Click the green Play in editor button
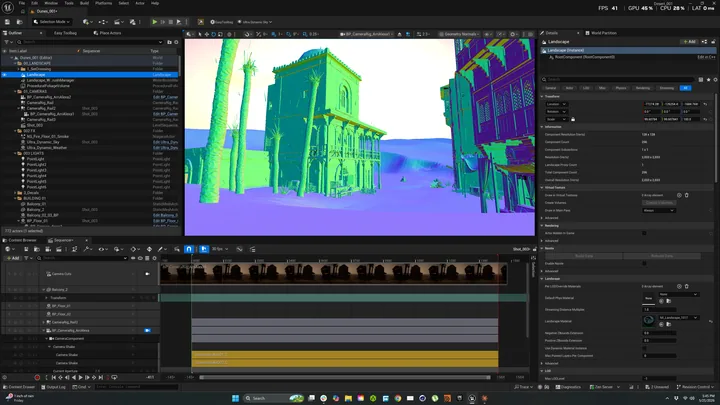The width and height of the screenshot is (720, 405). click(155, 22)
